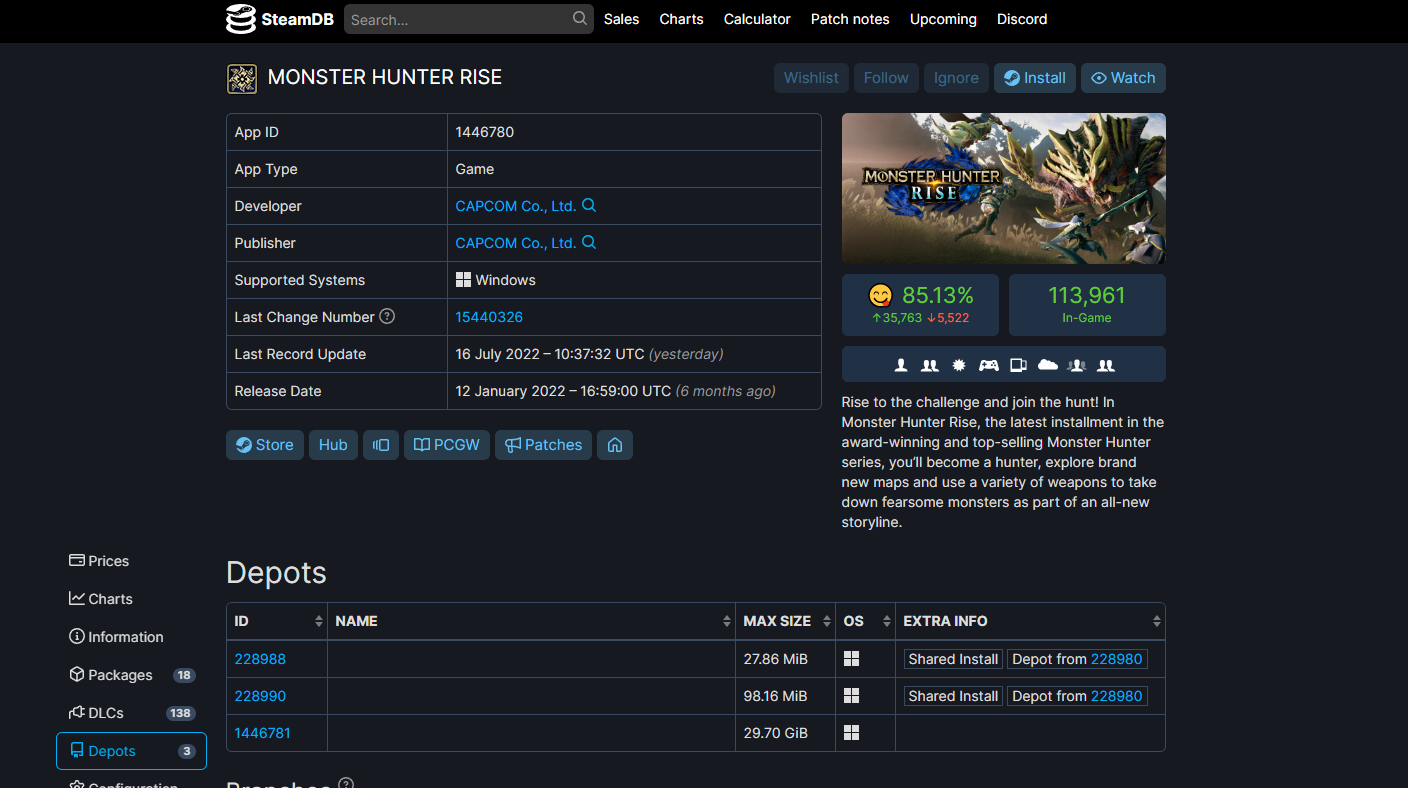
Task: Click the Install button
Action: tap(1035, 78)
